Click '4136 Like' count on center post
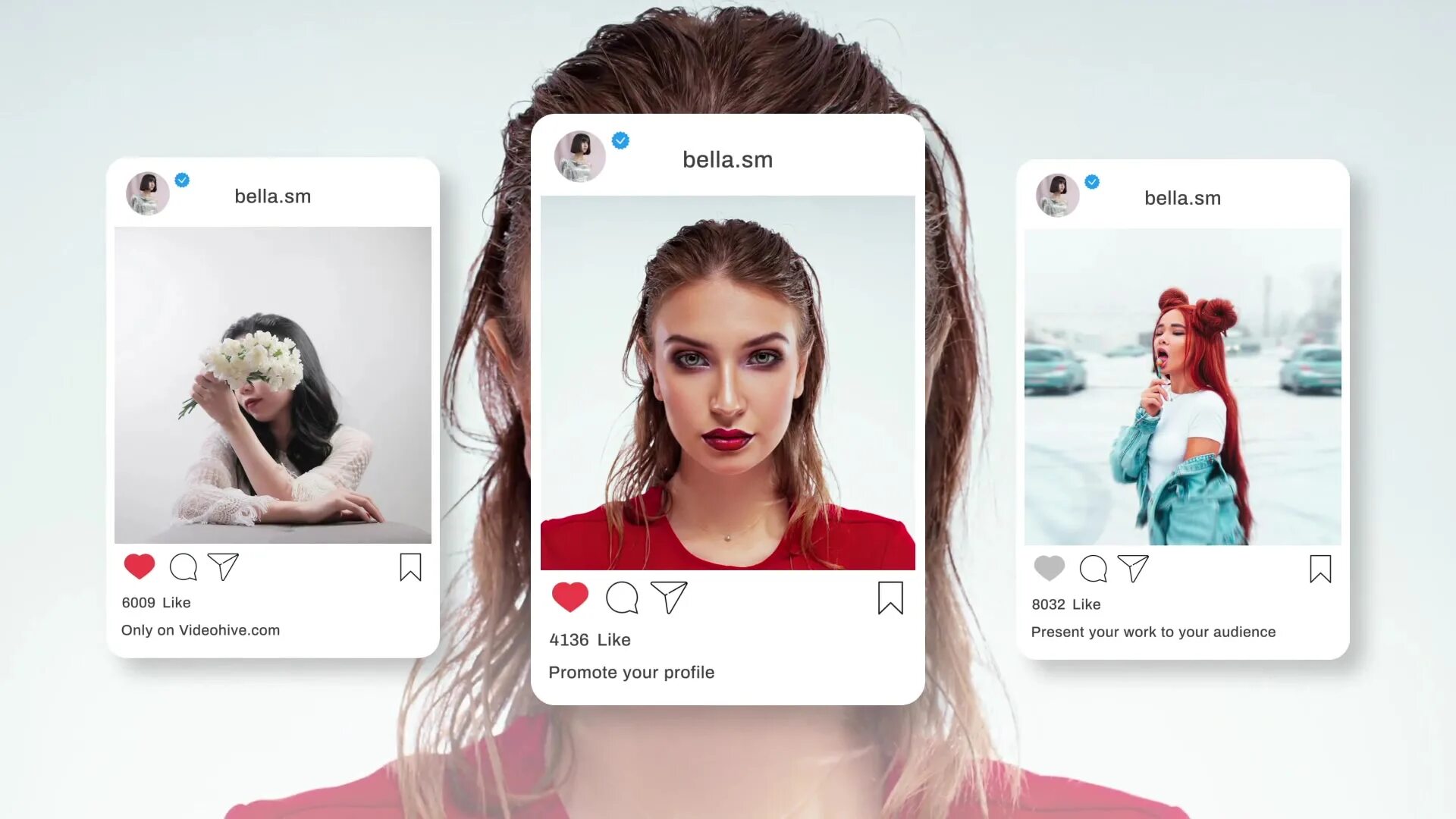1456x819 pixels. point(591,639)
